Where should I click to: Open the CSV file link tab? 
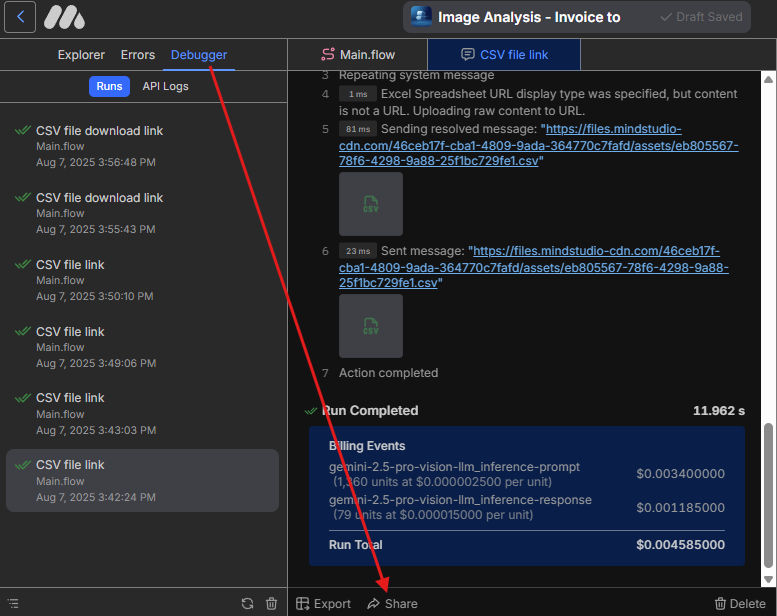click(504, 55)
